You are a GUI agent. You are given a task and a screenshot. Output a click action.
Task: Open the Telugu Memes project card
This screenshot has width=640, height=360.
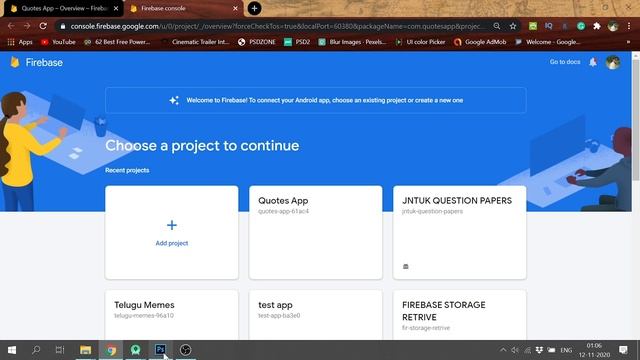pyautogui.click(x=172, y=315)
